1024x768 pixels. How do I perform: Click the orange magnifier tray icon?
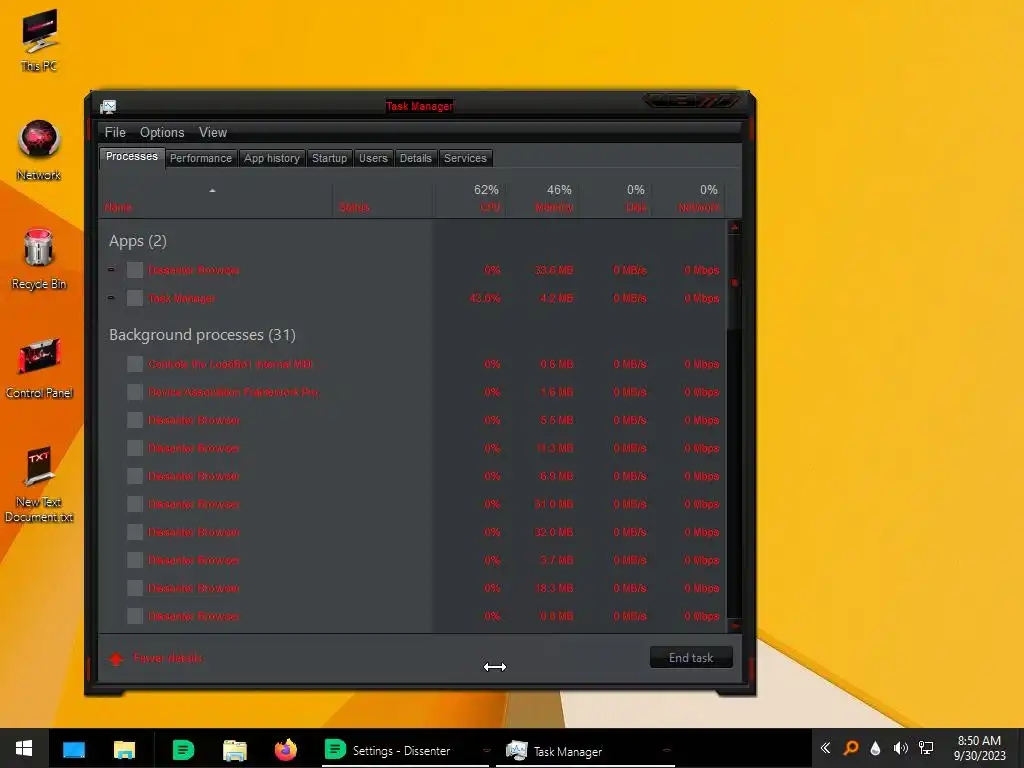click(x=851, y=748)
